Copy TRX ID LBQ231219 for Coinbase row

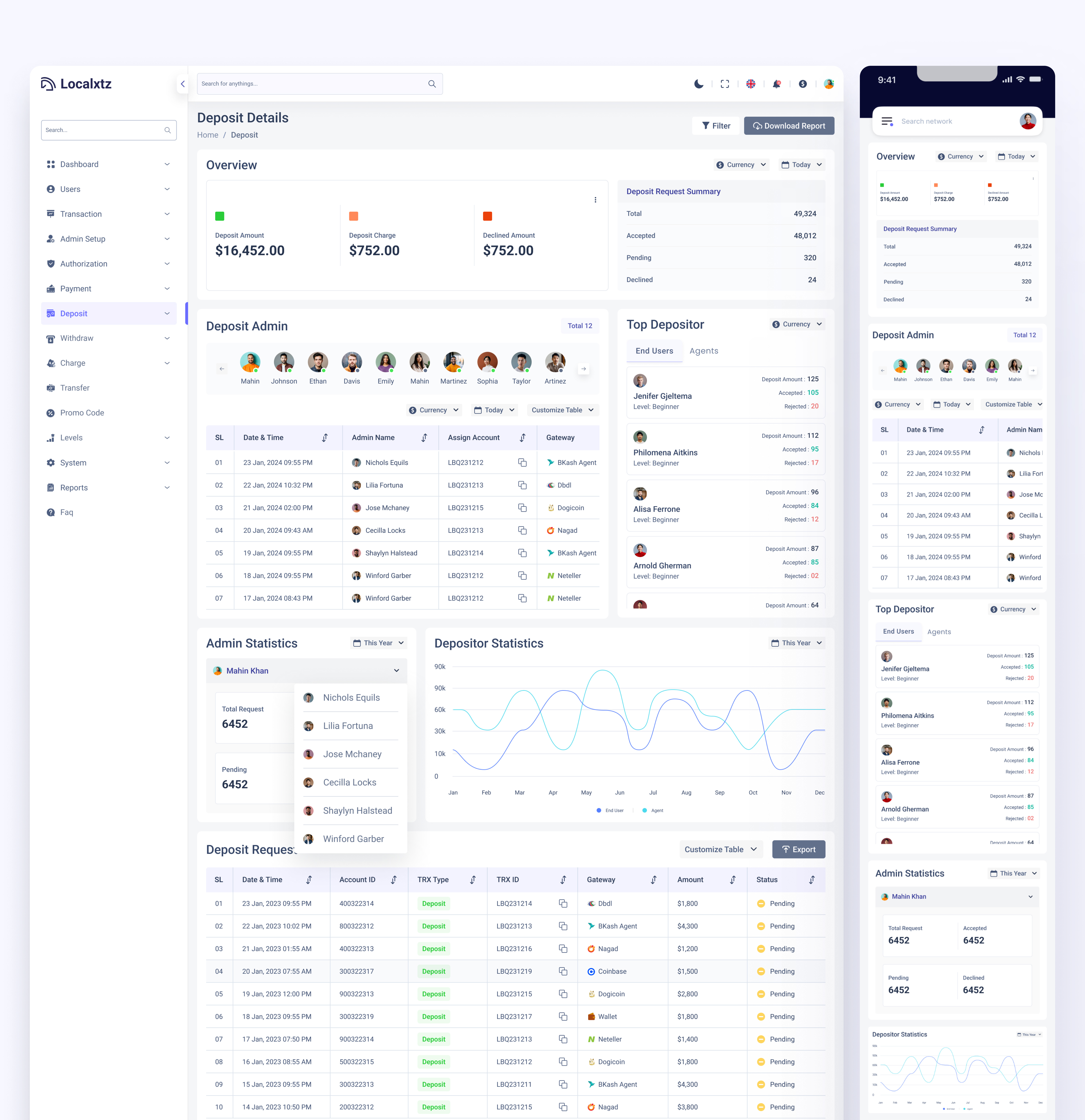click(x=563, y=971)
